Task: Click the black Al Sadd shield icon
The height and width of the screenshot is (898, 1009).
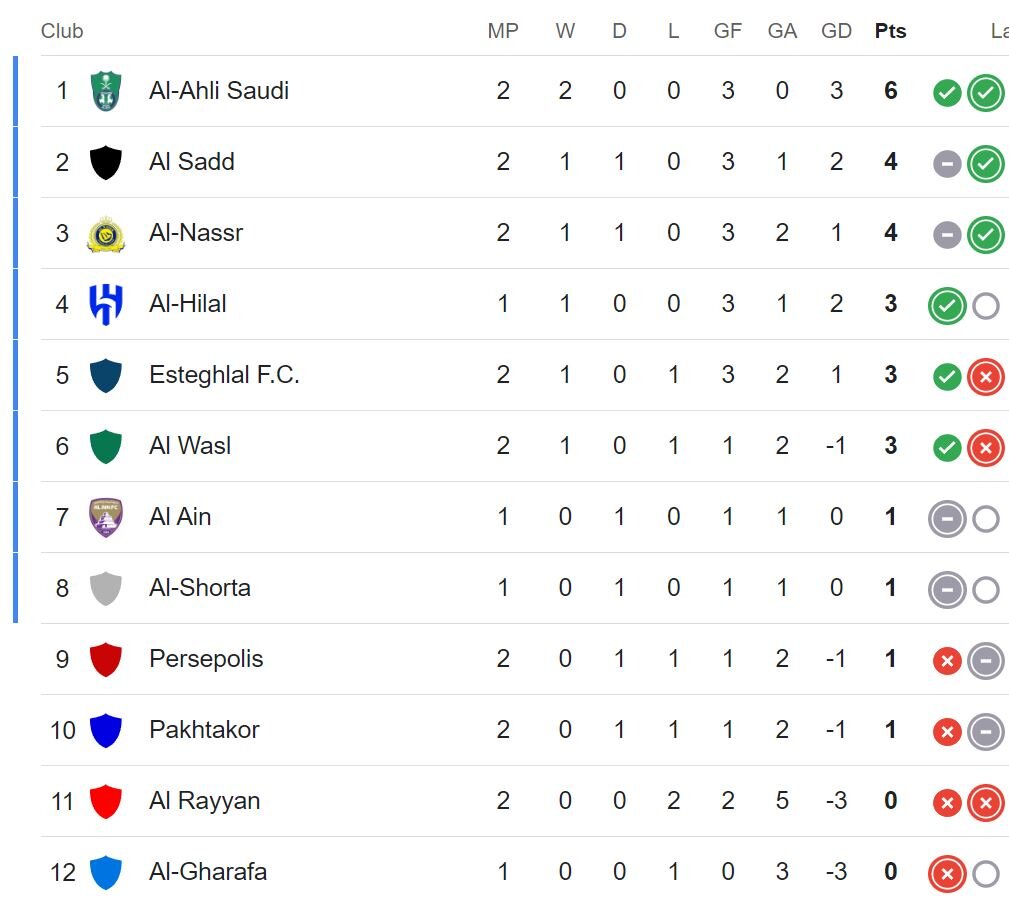Action: 106,162
